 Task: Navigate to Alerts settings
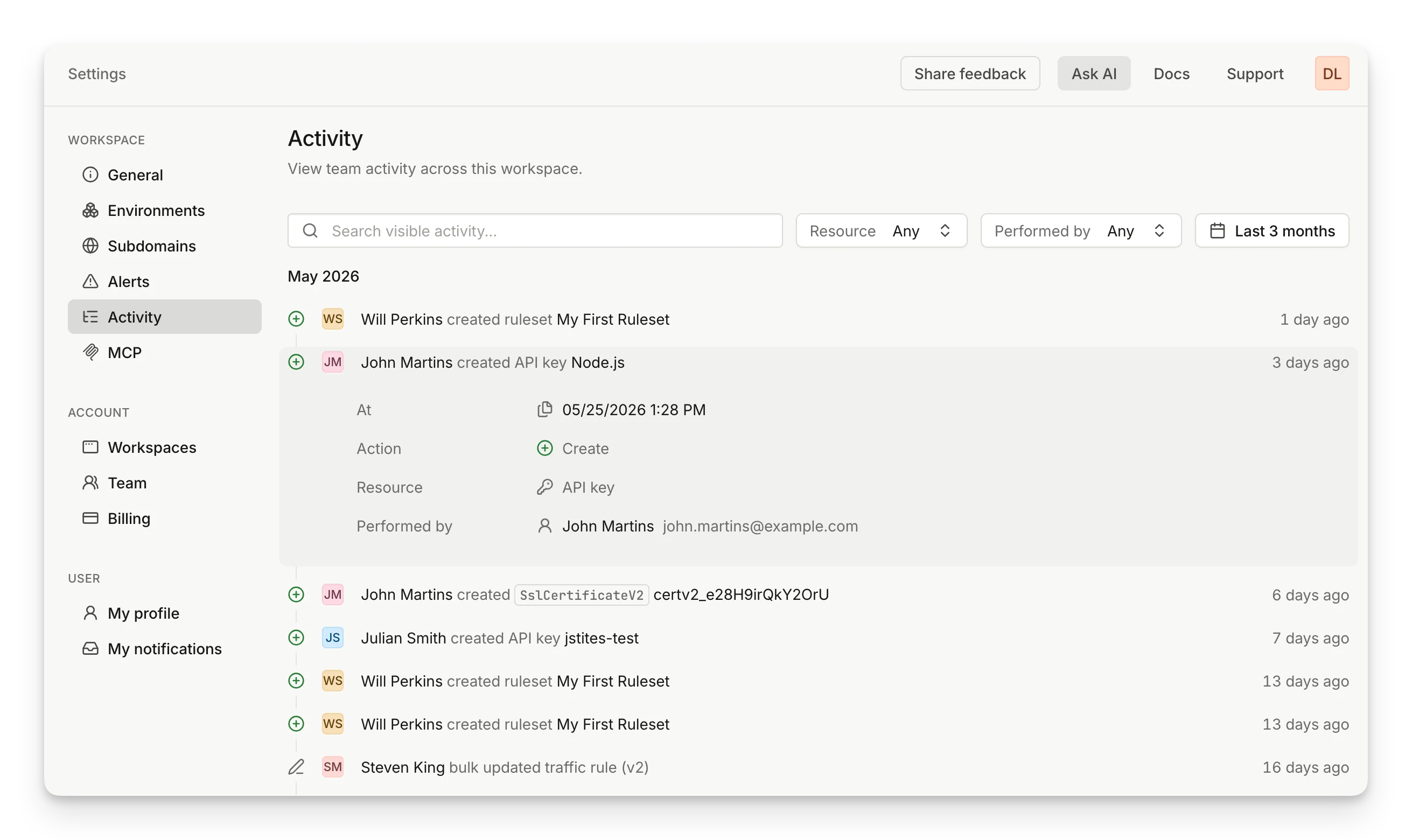pos(165,281)
